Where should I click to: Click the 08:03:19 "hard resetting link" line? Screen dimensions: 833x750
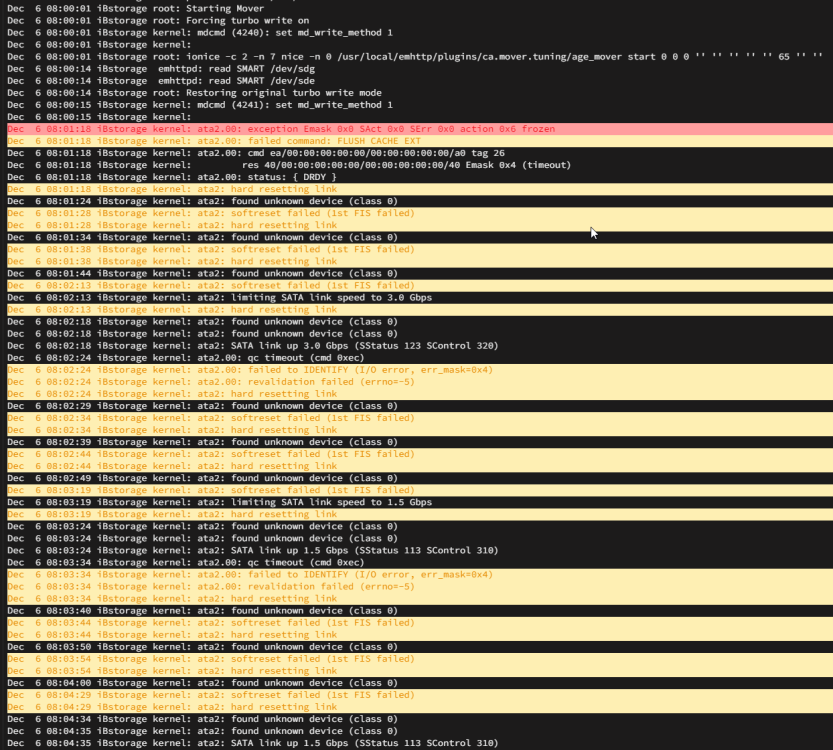coord(420,514)
